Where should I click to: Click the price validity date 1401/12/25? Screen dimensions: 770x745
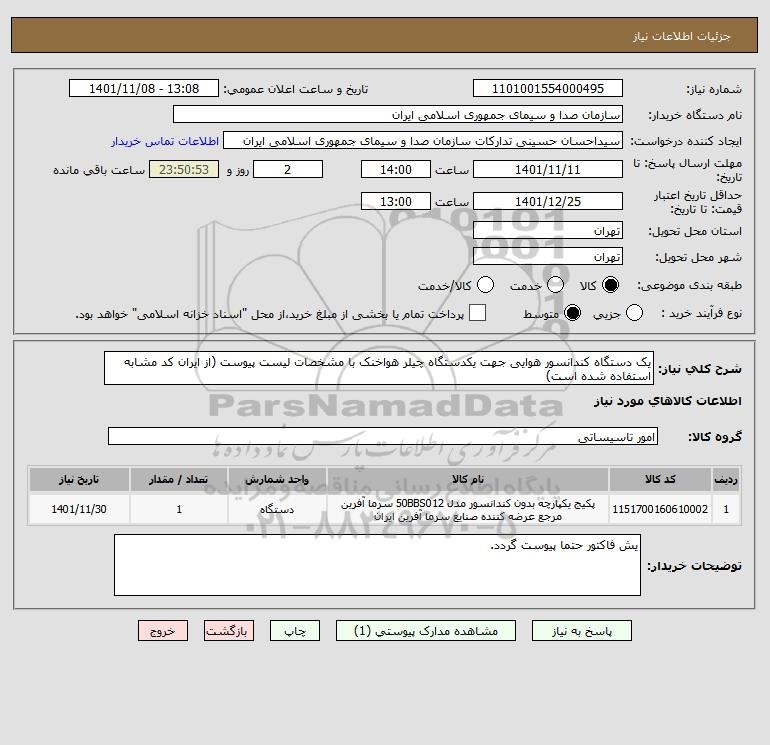(548, 201)
